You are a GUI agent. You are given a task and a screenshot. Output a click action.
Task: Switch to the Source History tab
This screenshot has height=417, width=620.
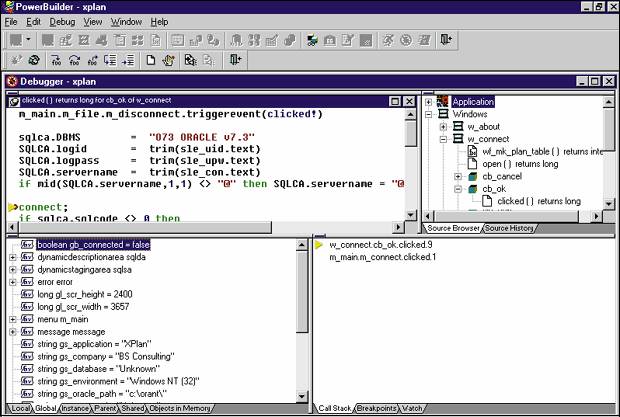(509, 228)
